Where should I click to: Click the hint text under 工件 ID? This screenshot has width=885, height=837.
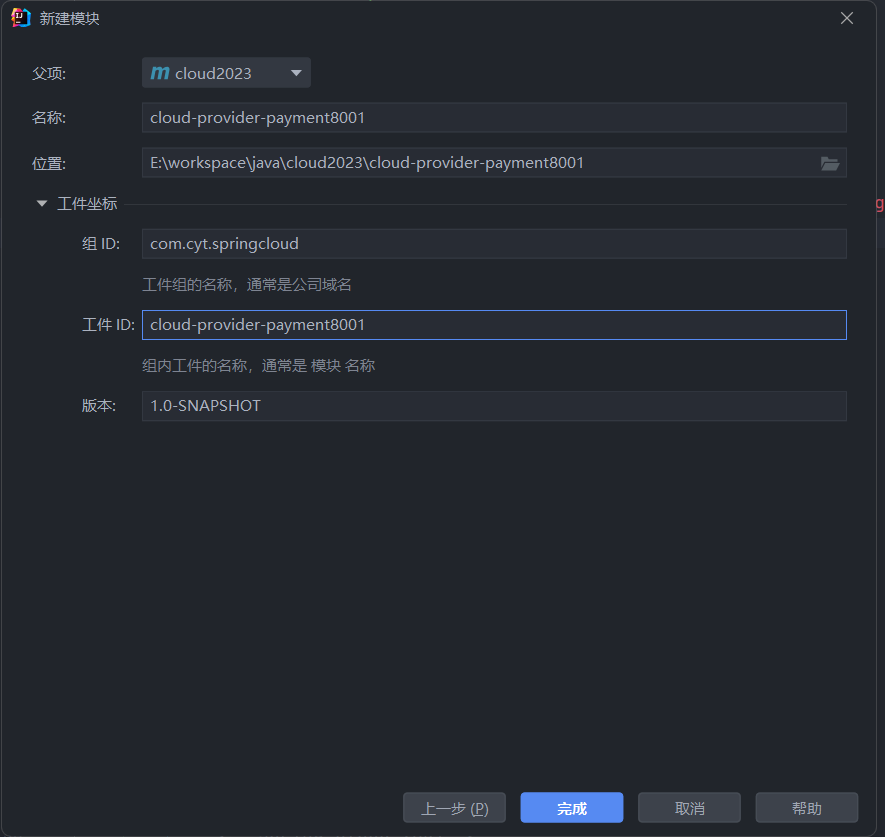tap(258, 366)
